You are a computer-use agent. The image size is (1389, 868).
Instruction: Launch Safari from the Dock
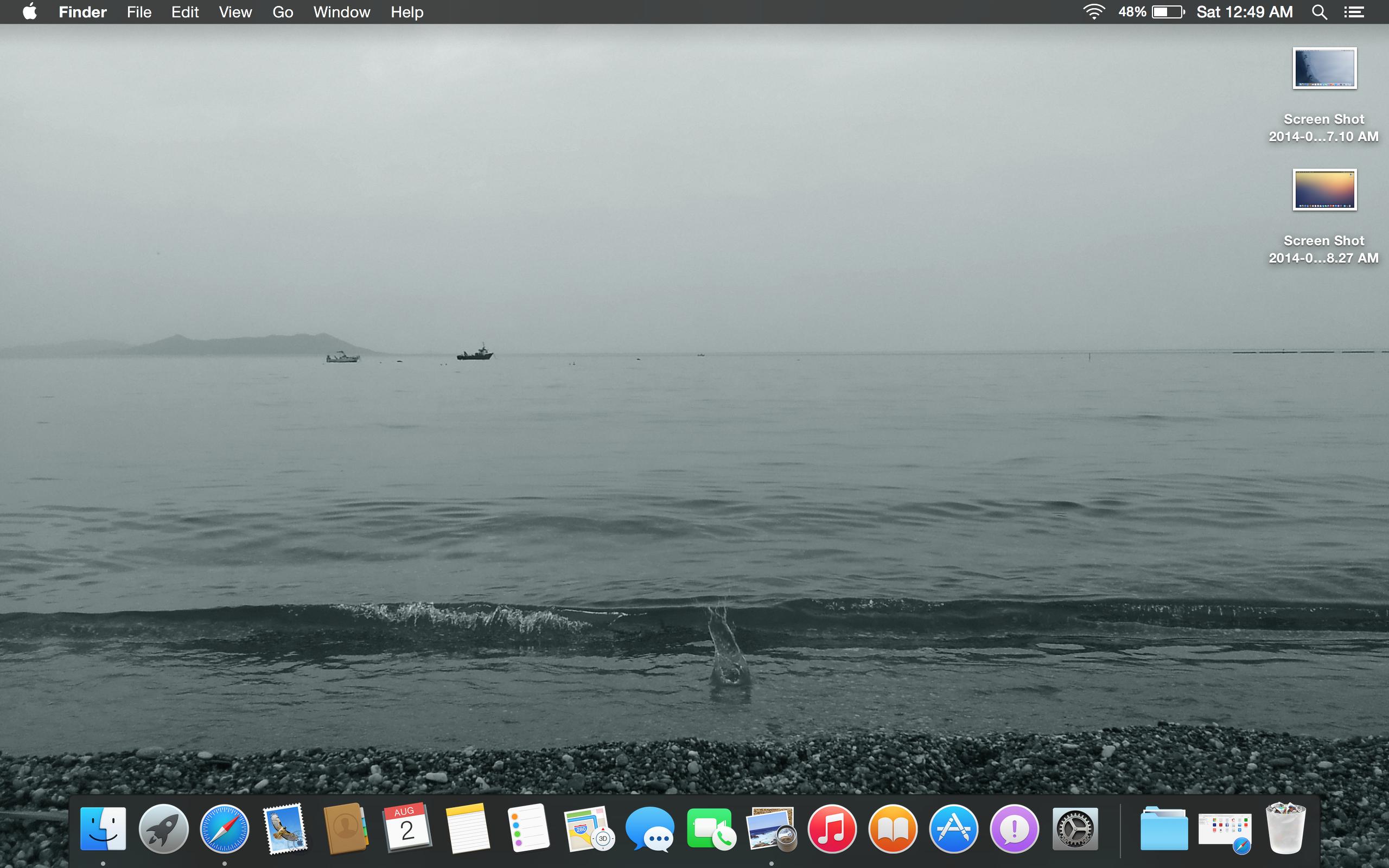[x=225, y=829]
